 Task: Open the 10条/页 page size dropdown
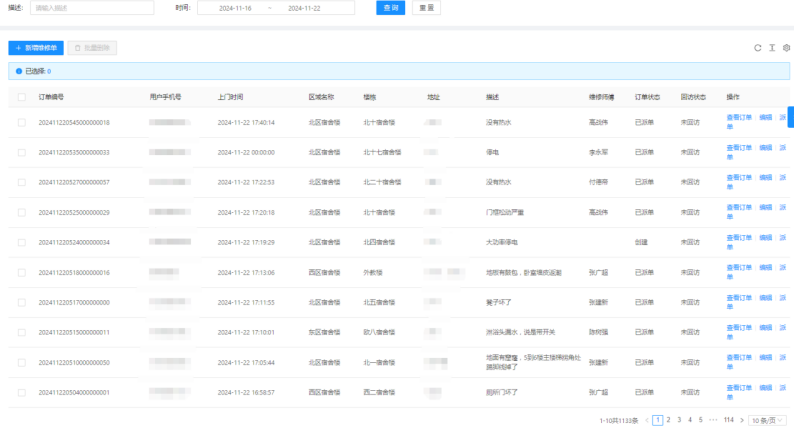pyautogui.click(x=769, y=420)
